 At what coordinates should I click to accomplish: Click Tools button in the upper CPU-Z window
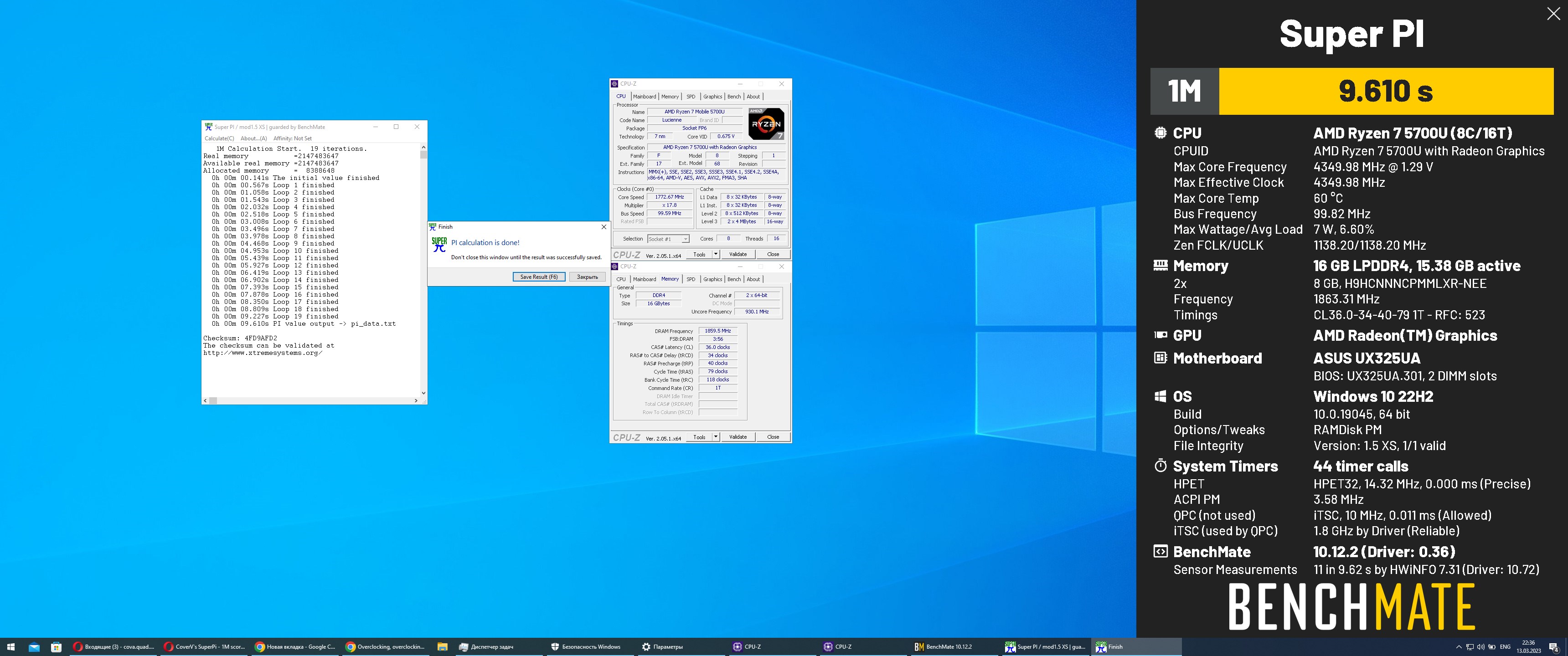tap(699, 254)
